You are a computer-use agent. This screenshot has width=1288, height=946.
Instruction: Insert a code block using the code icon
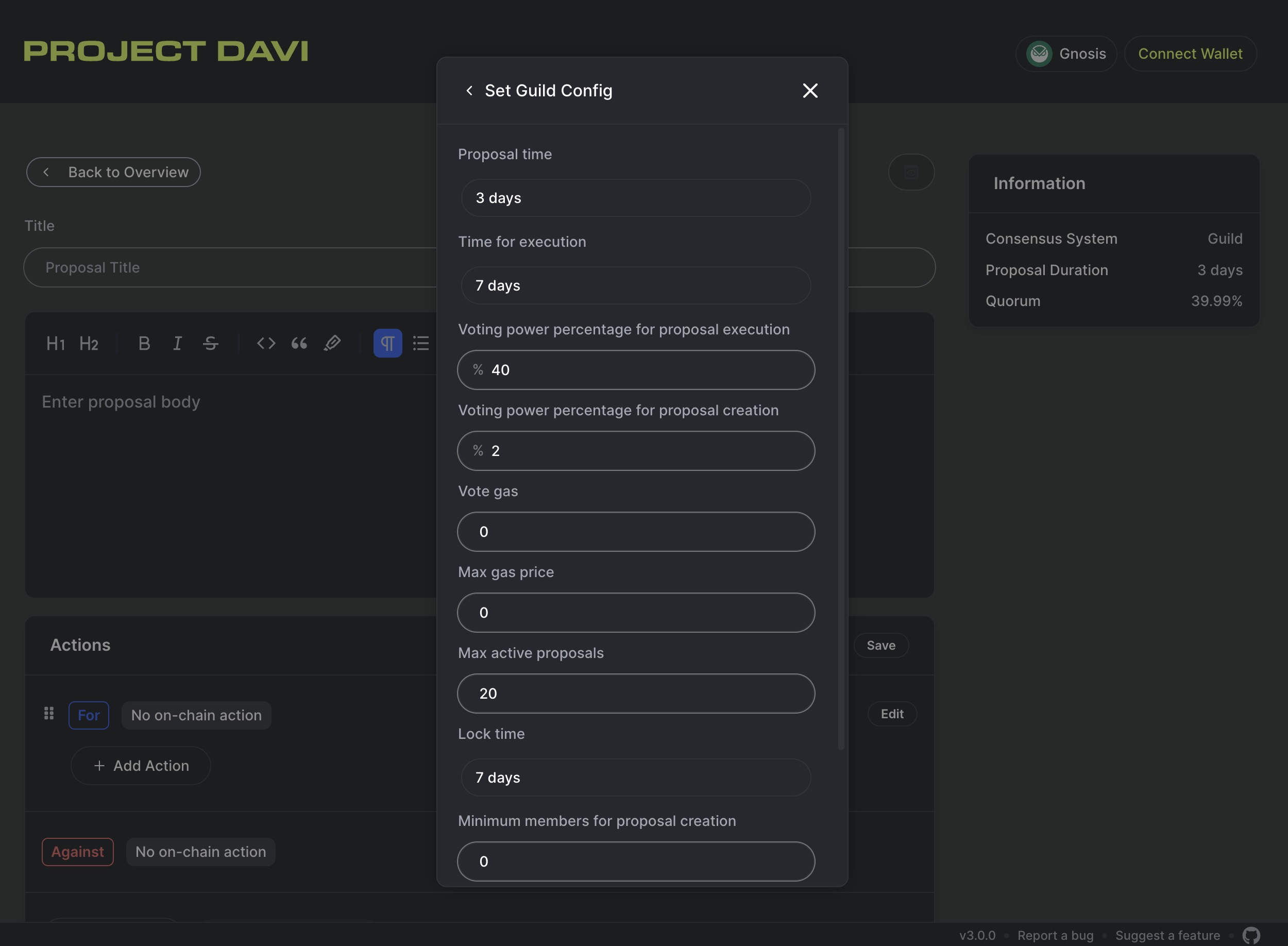coord(266,343)
